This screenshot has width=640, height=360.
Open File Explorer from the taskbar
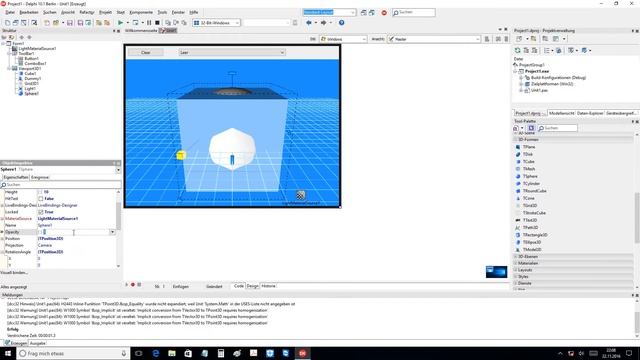click(172, 353)
